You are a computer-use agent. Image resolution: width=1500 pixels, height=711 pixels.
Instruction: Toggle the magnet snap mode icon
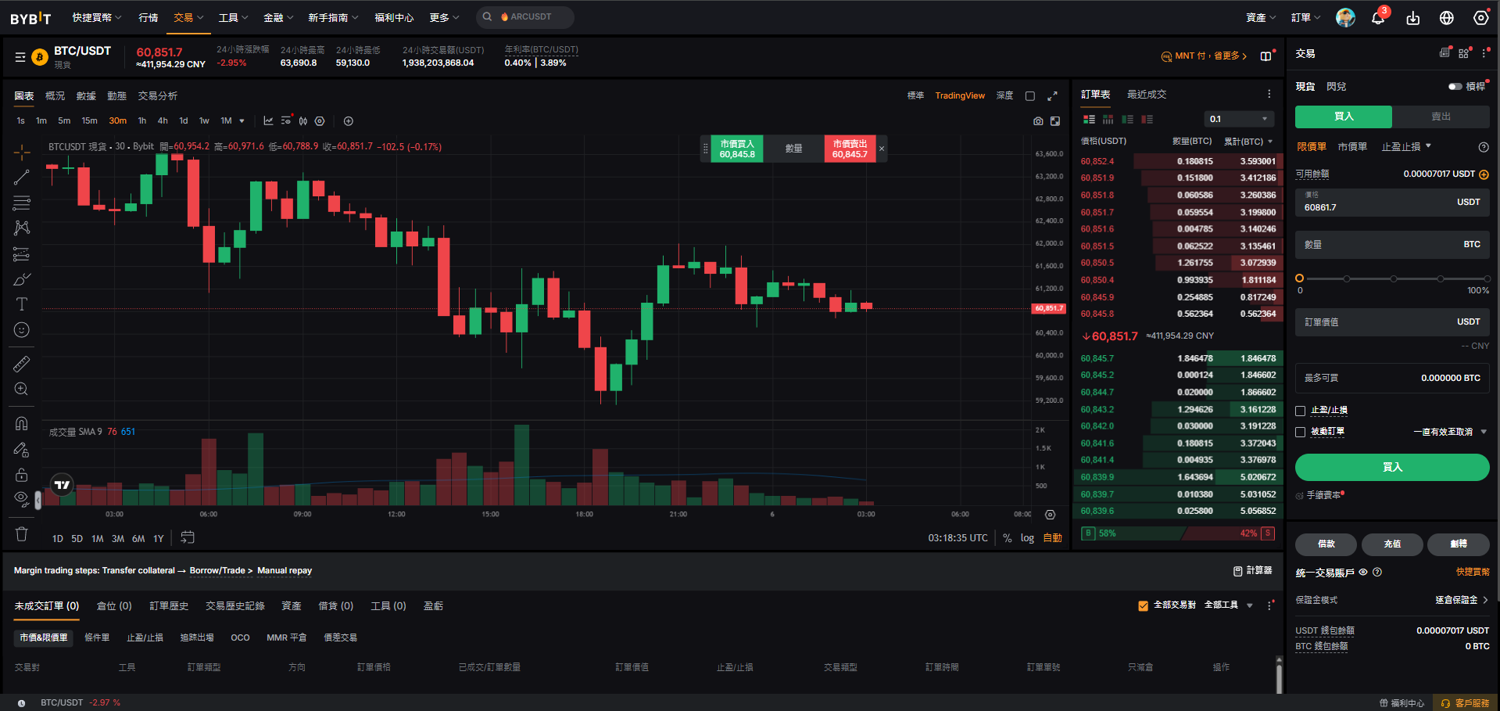coord(21,424)
